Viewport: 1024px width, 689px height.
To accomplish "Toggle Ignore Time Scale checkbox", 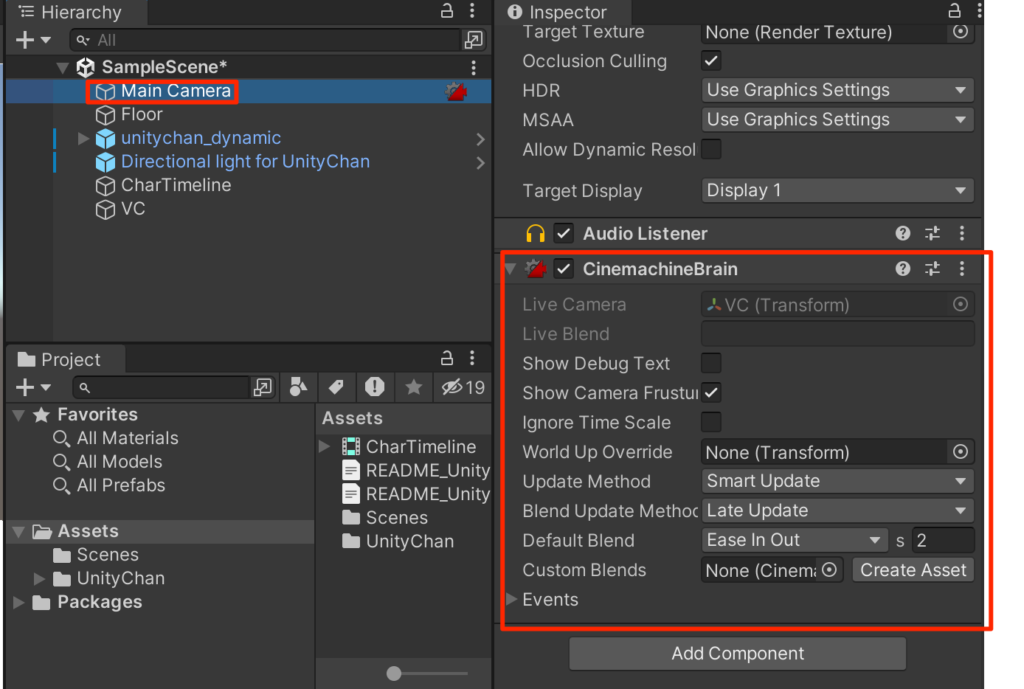I will [711, 422].
